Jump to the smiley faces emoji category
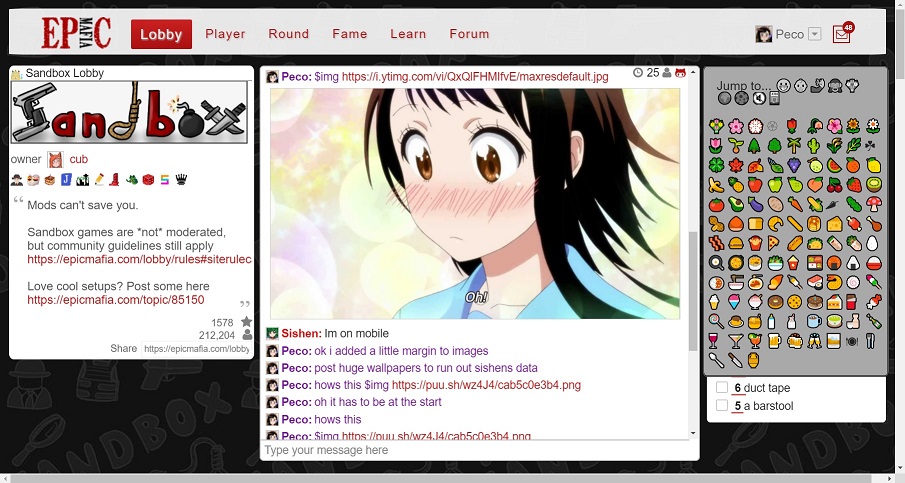This screenshot has width=905, height=483. click(783, 85)
